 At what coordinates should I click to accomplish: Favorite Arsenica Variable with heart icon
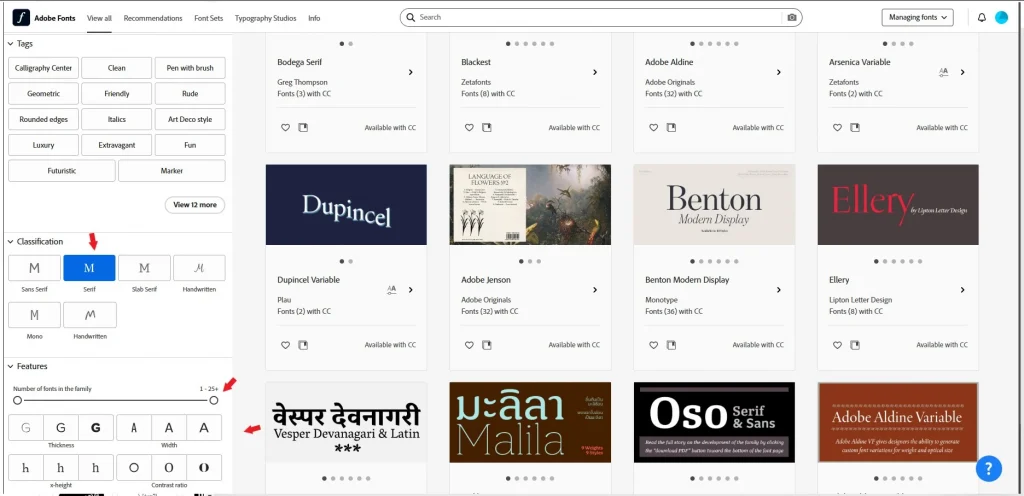837,128
